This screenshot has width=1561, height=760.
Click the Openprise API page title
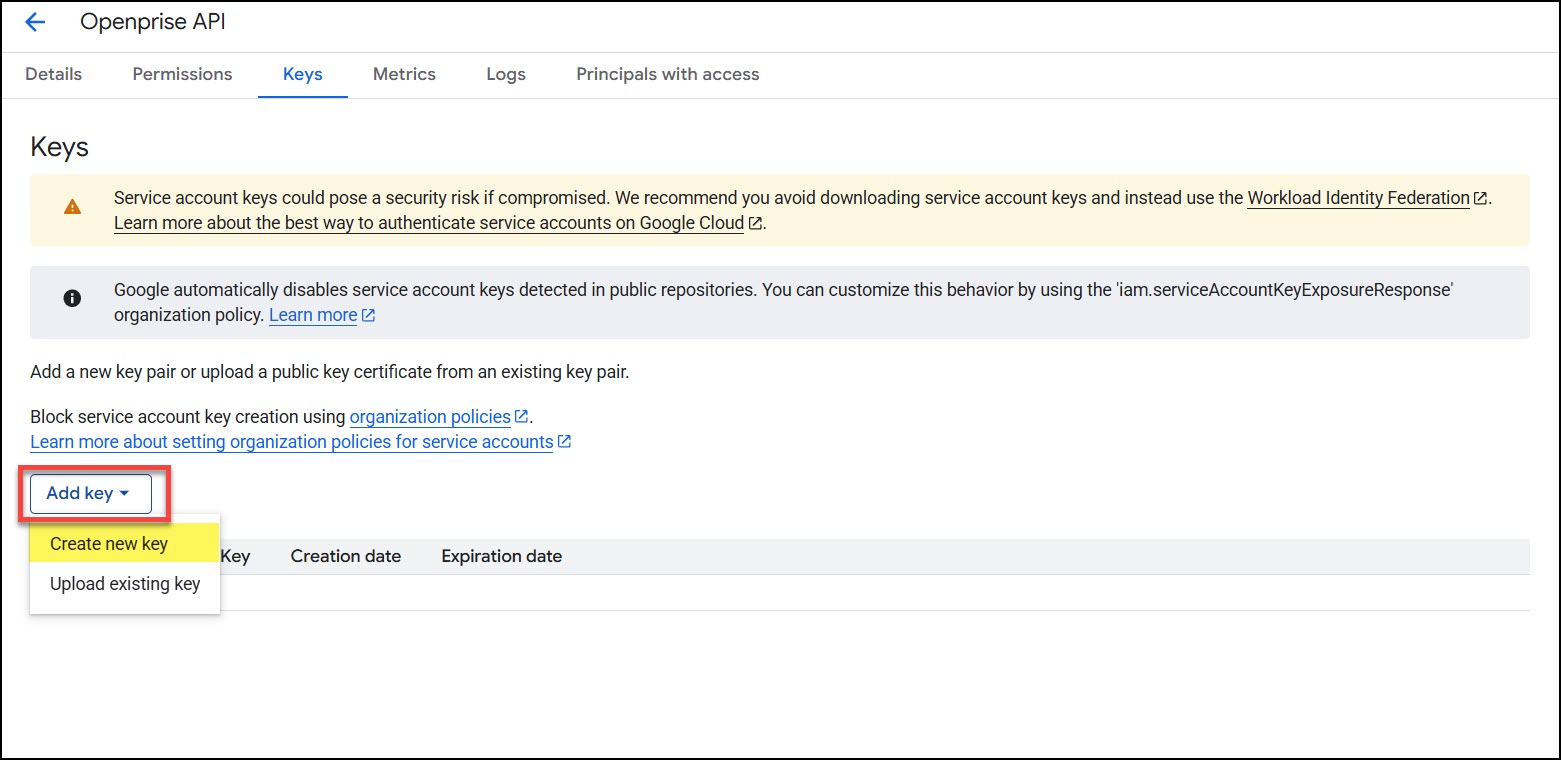click(x=153, y=22)
